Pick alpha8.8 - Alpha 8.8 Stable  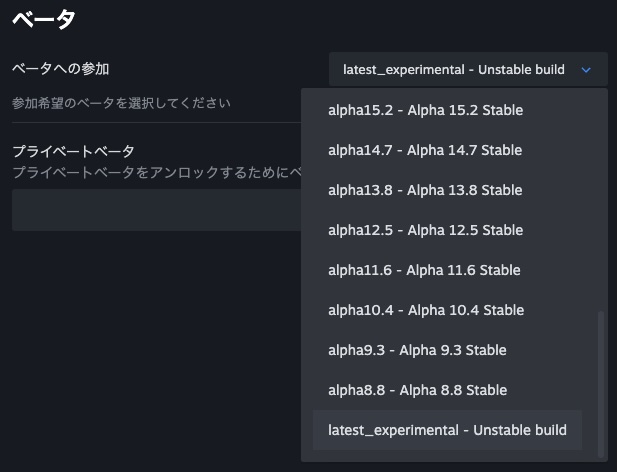pyautogui.click(x=417, y=390)
